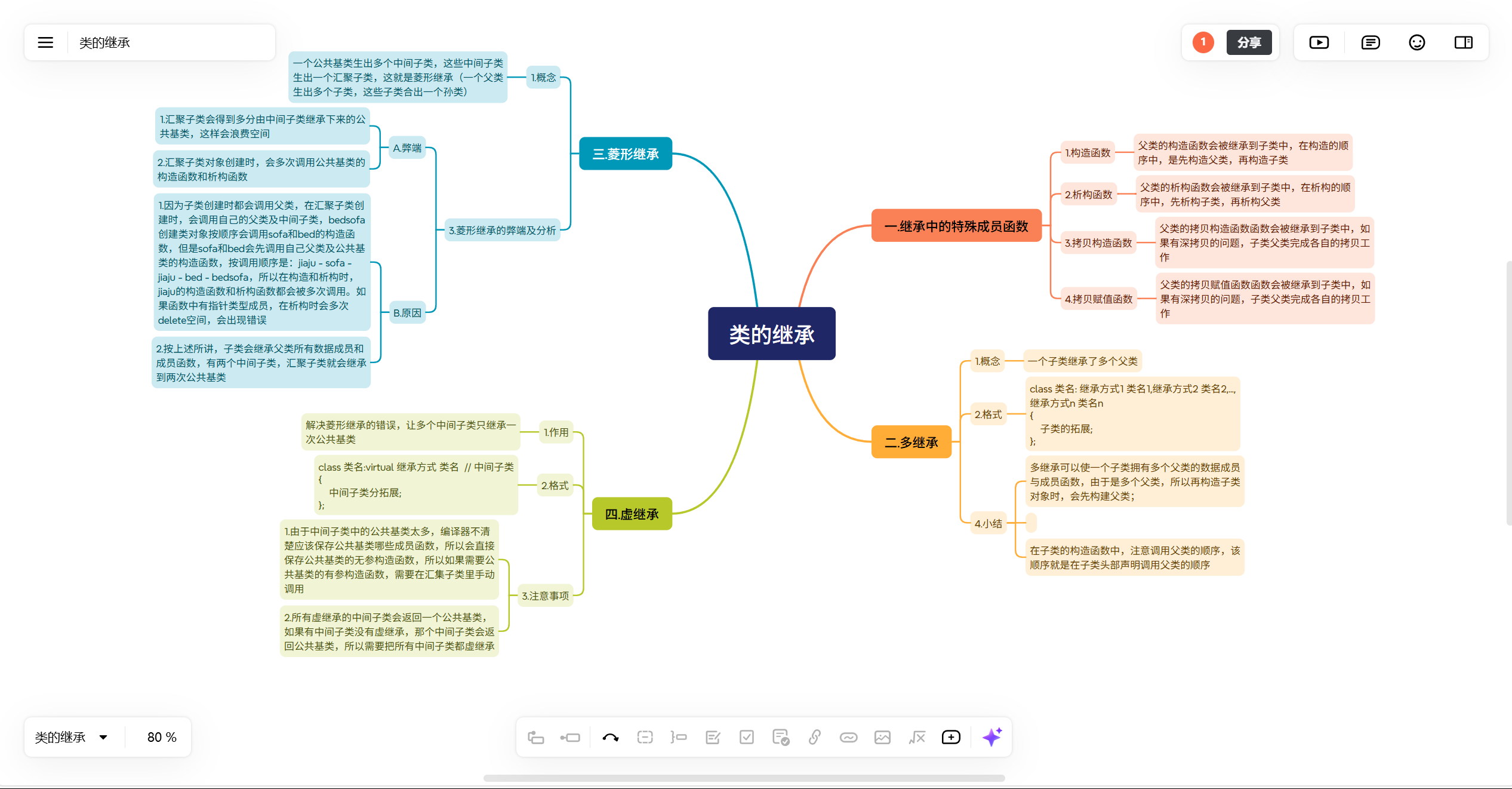Screen dimensions: 1512x789
Task: Select the 4.拷贝赋值函数 node
Action: tap(1098, 299)
